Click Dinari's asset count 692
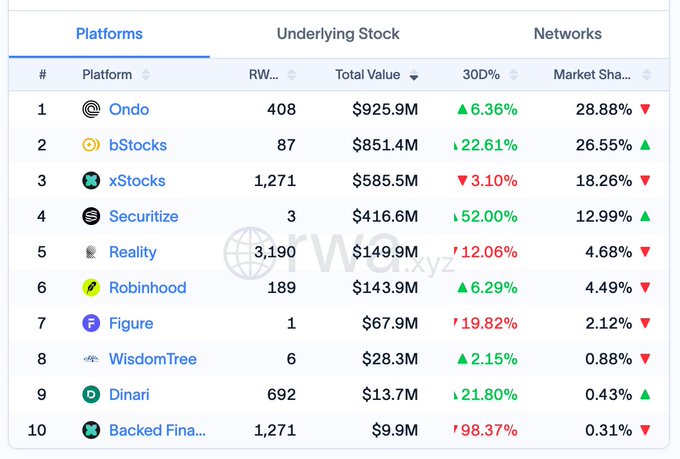Image resolution: width=680 pixels, height=459 pixels. point(281,394)
